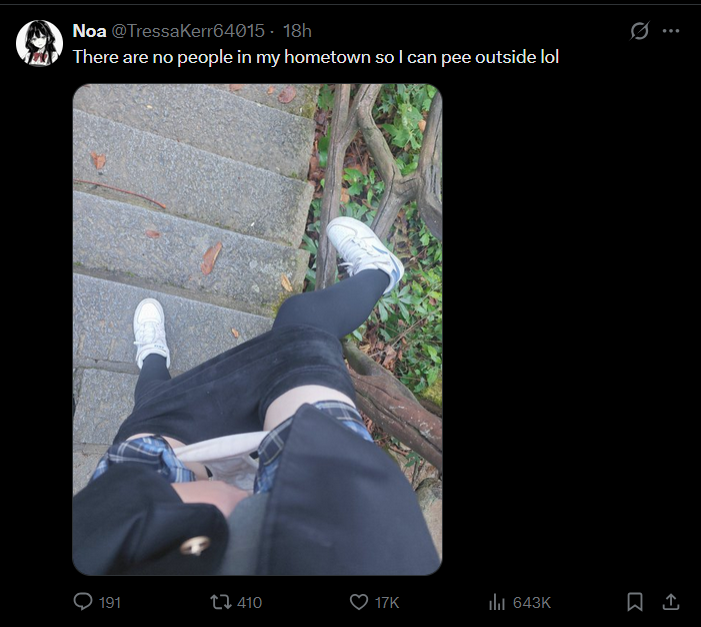Screen dimensions: 701x627
Task: Open the post via the 18h timestamp
Action: pyautogui.click(x=297, y=31)
